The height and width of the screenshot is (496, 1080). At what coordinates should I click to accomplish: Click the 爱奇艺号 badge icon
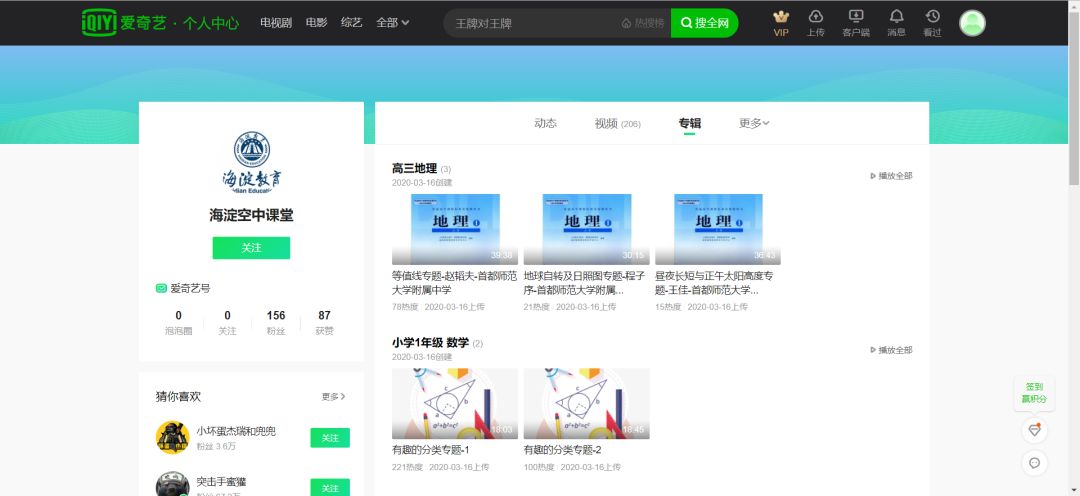[x=161, y=288]
